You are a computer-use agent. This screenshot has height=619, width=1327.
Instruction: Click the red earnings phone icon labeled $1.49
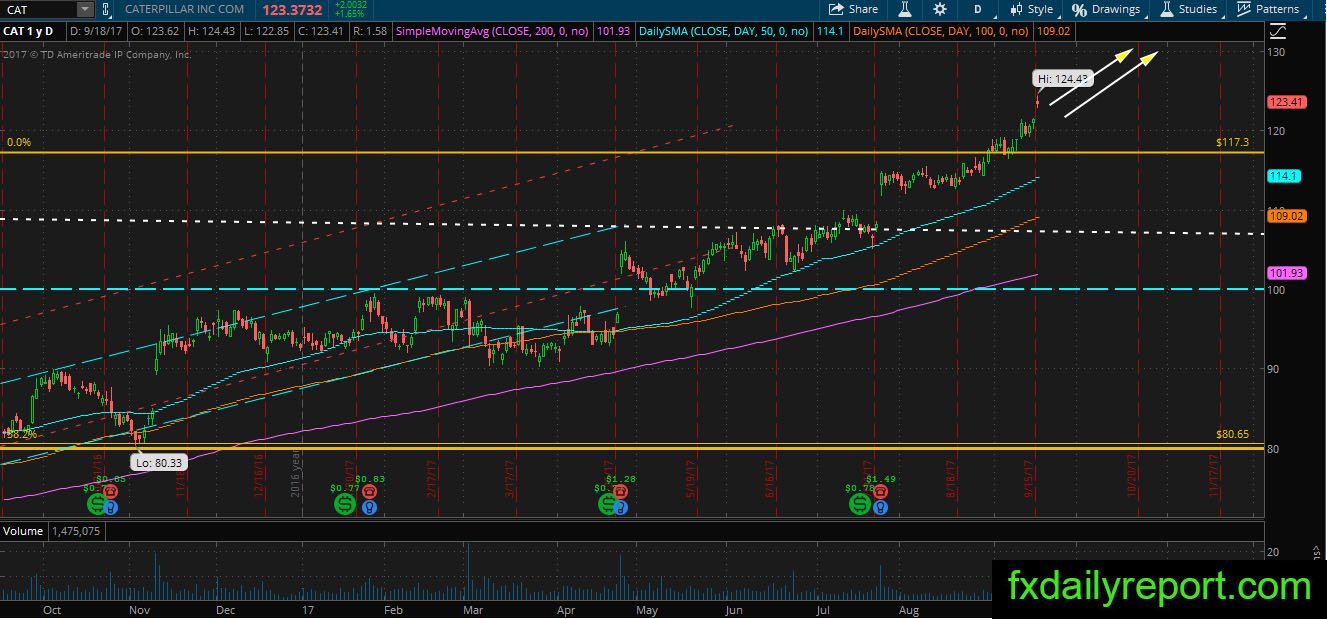pos(879,494)
